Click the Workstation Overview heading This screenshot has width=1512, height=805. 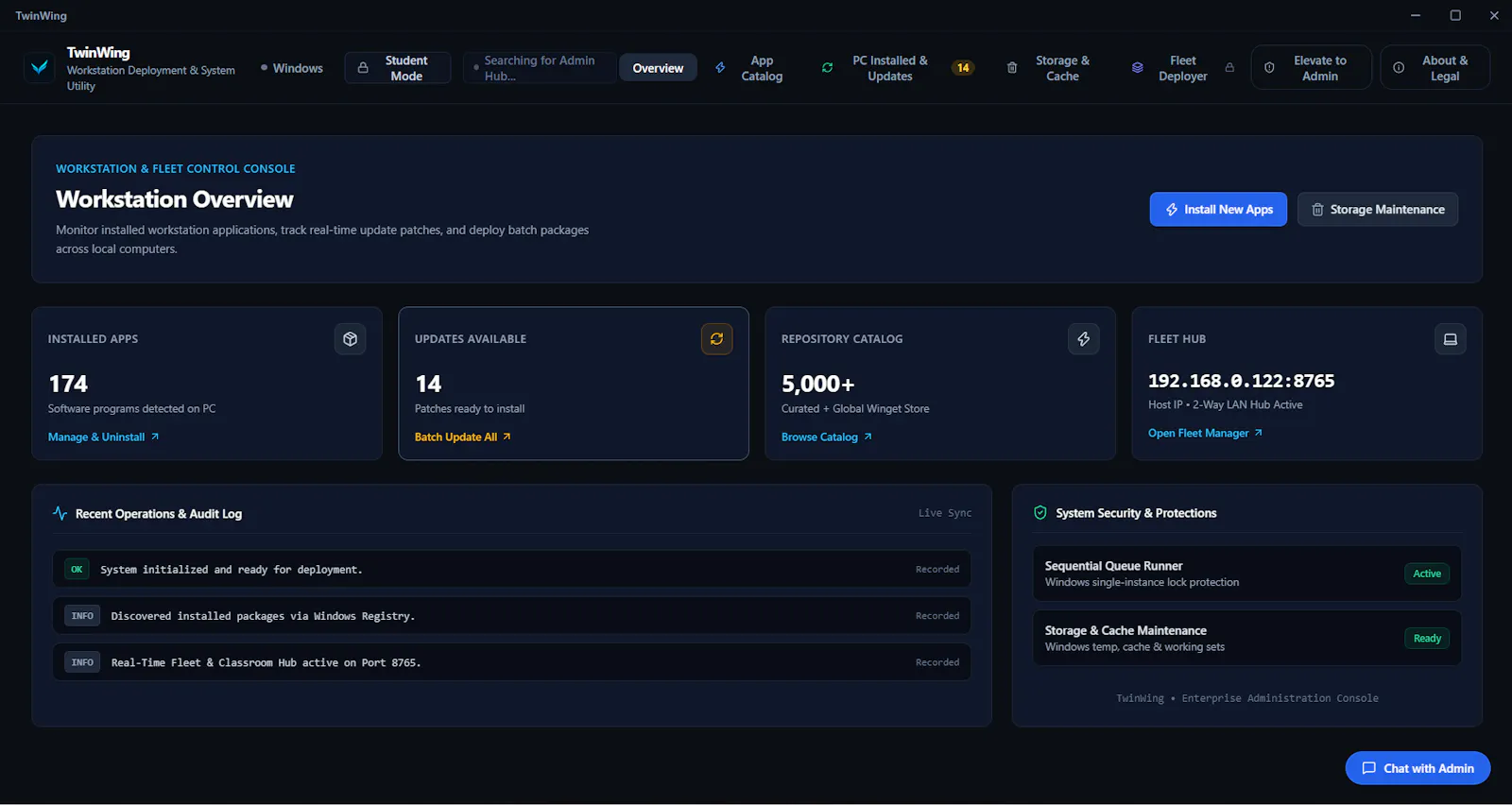175,199
